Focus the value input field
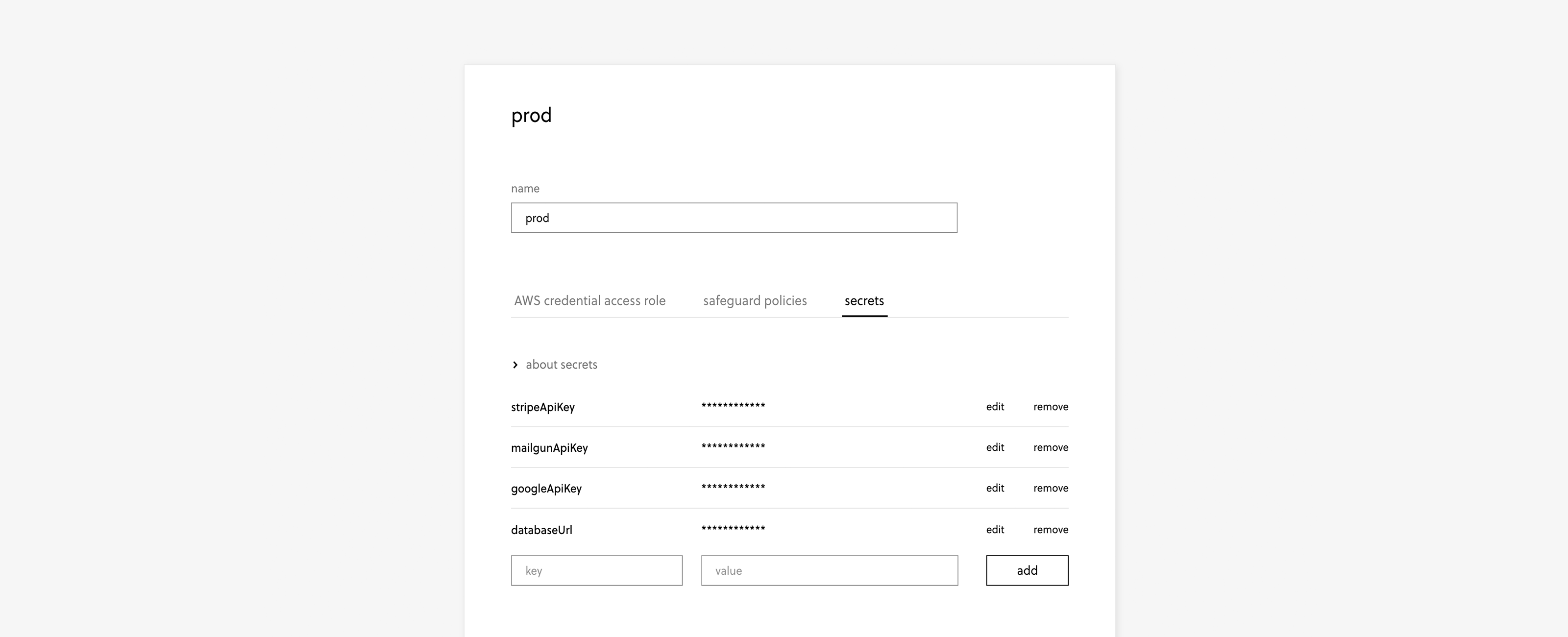The width and height of the screenshot is (1568, 637). point(829,571)
